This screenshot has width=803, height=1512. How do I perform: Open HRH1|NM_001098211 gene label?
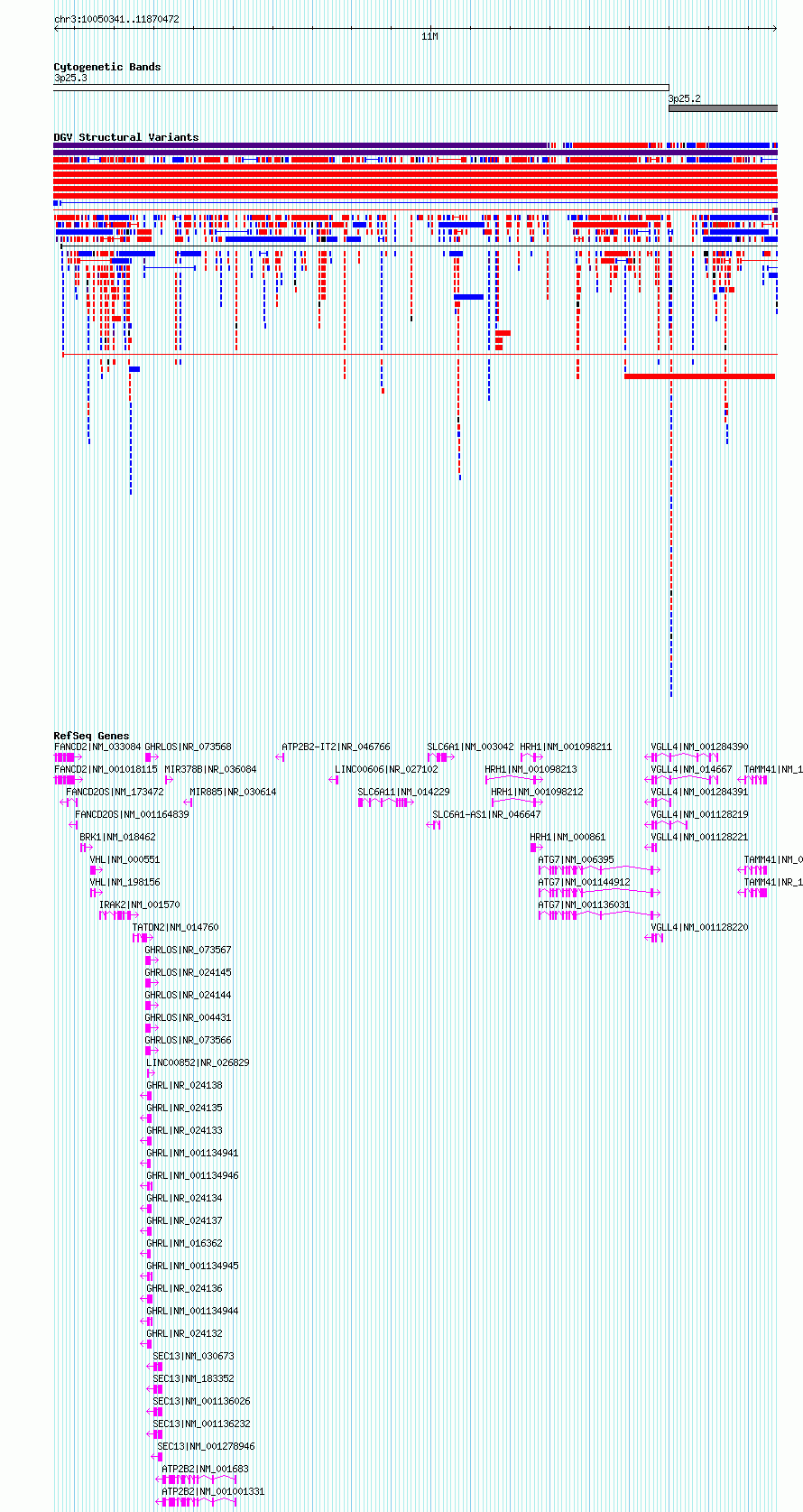coord(567,747)
